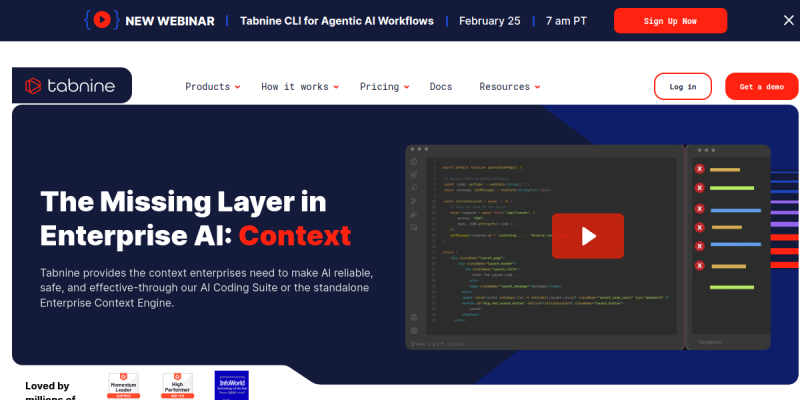Click the settings gear in the editor sidebar
Image resolution: width=800 pixels, height=400 pixels.
pyautogui.click(x=414, y=330)
